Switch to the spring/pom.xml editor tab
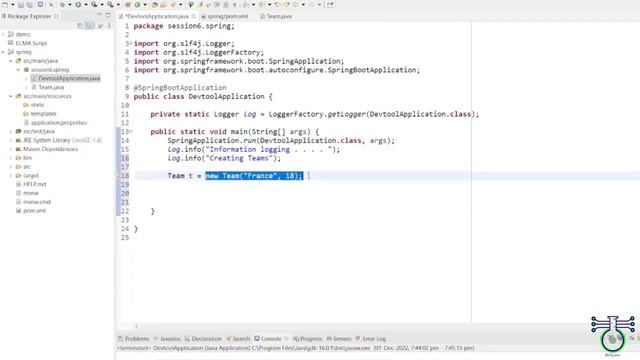The height and width of the screenshot is (360, 640). (224, 16)
